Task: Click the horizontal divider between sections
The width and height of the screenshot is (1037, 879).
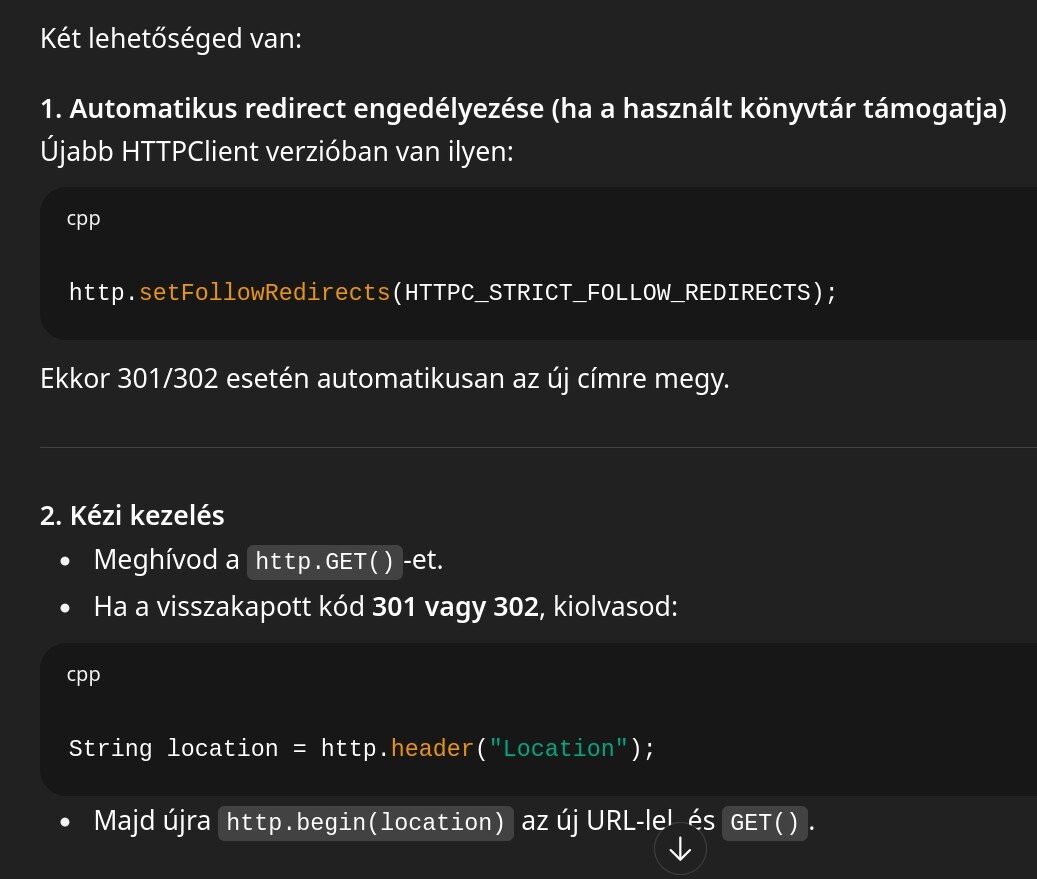Action: (538, 447)
